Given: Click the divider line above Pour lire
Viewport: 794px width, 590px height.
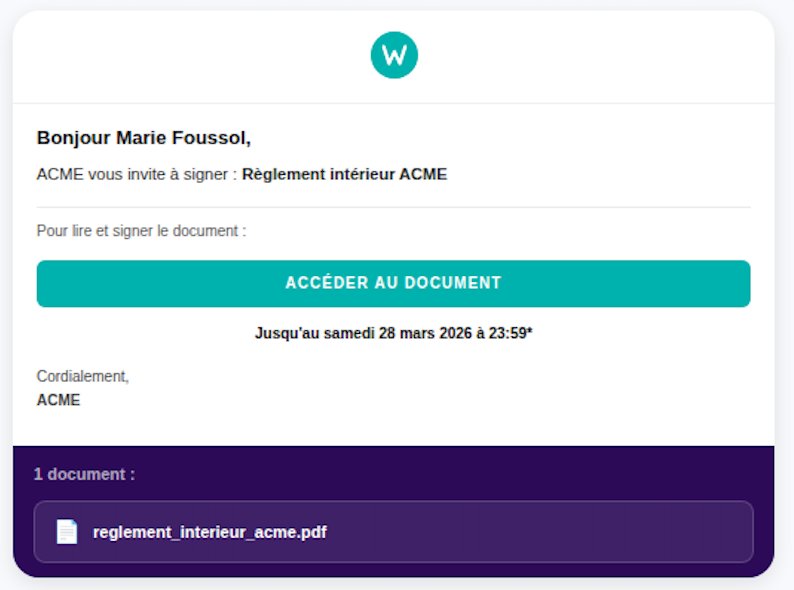Looking at the screenshot, I should [x=393, y=207].
